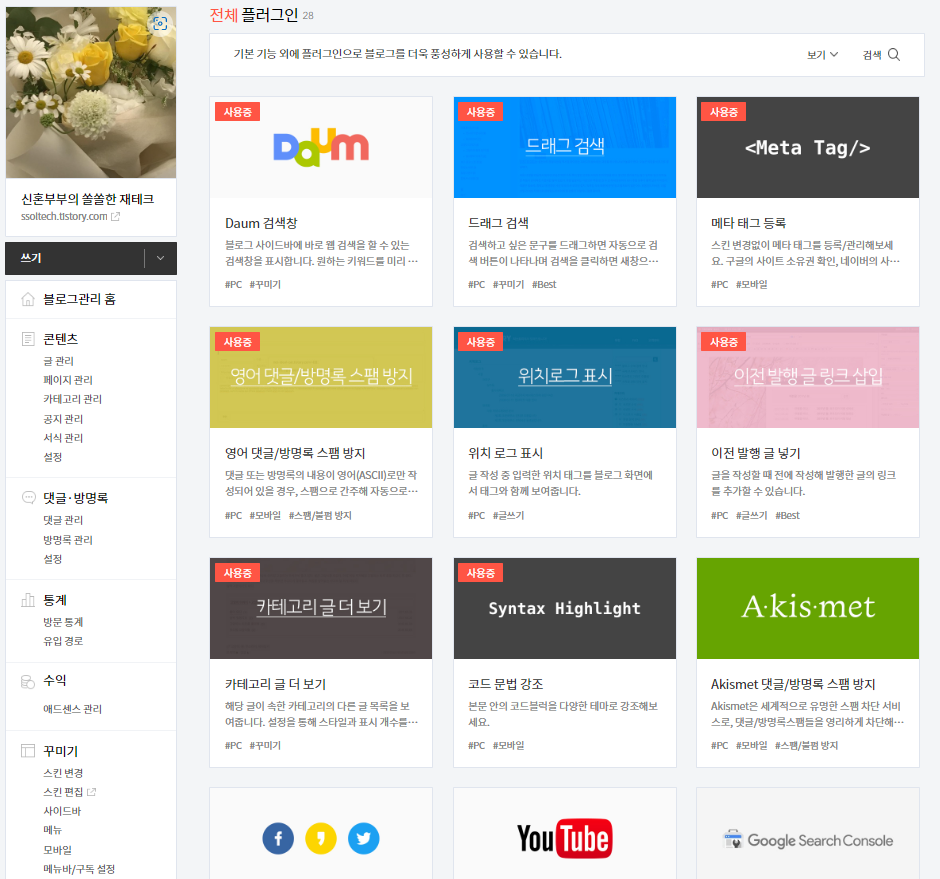Click the 꾸미기 layout icon
The width and height of the screenshot is (940, 879).
pyautogui.click(x=28, y=751)
